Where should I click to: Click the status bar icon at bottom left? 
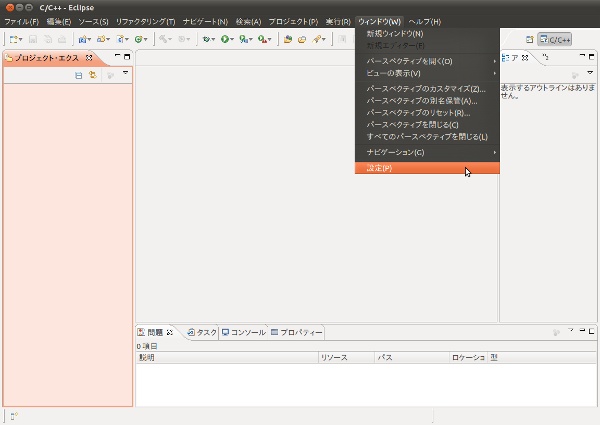14,416
